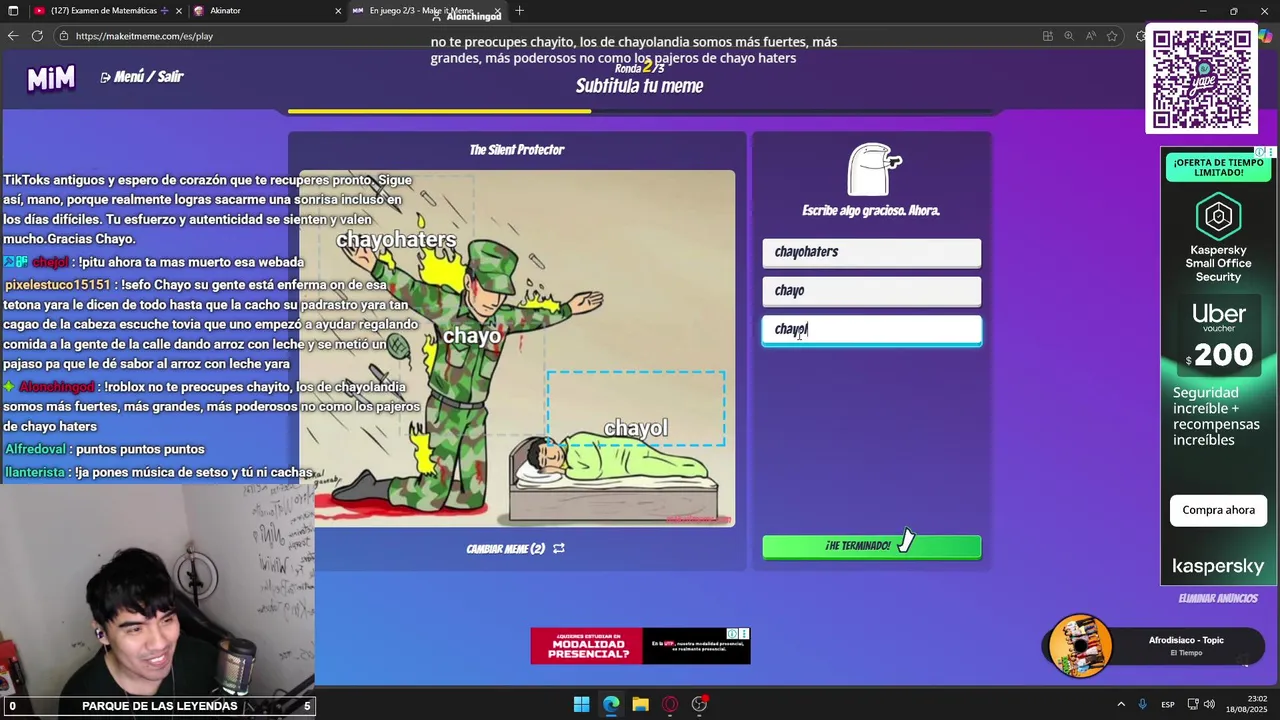Open the Windows Start menu
Viewport: 1280px width, 720px height.
click(581, 705)
